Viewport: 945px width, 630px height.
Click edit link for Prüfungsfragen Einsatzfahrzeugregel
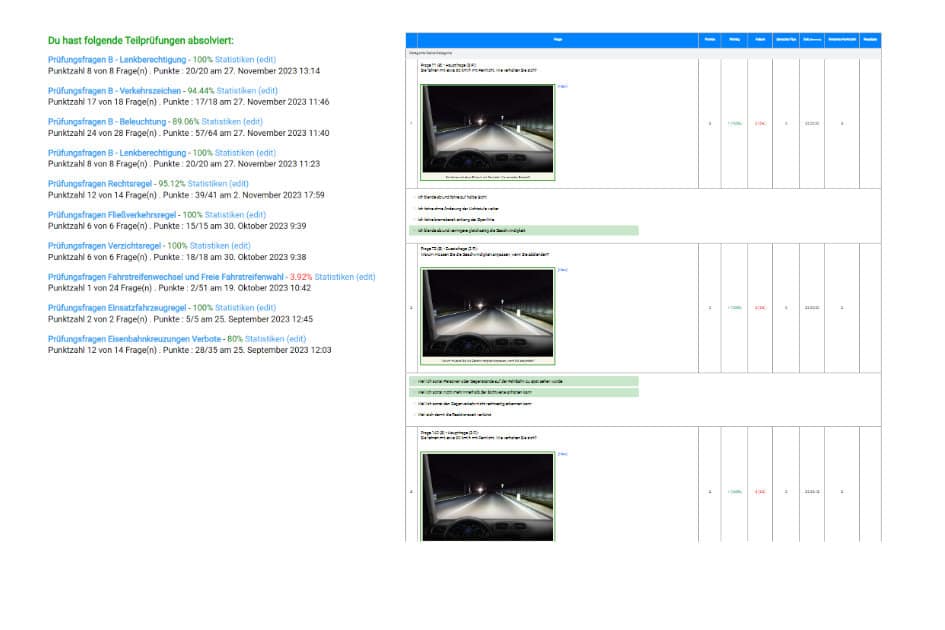click(266, 307)
